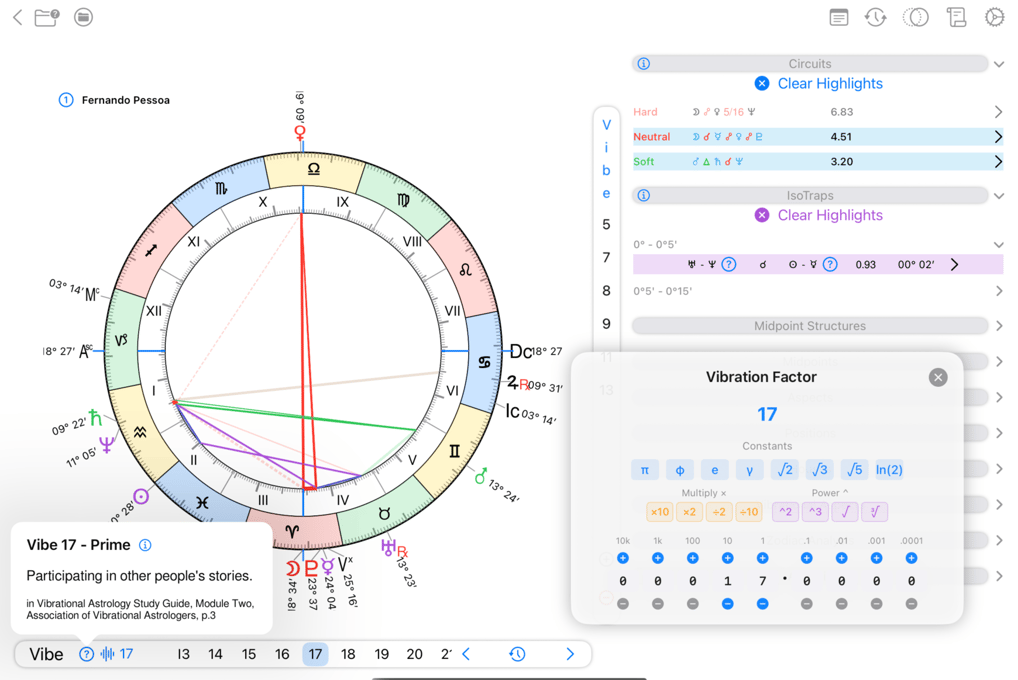Clear IsoTraps highlights with purple X
1018x680 pixels.
[x=762, y=215]
